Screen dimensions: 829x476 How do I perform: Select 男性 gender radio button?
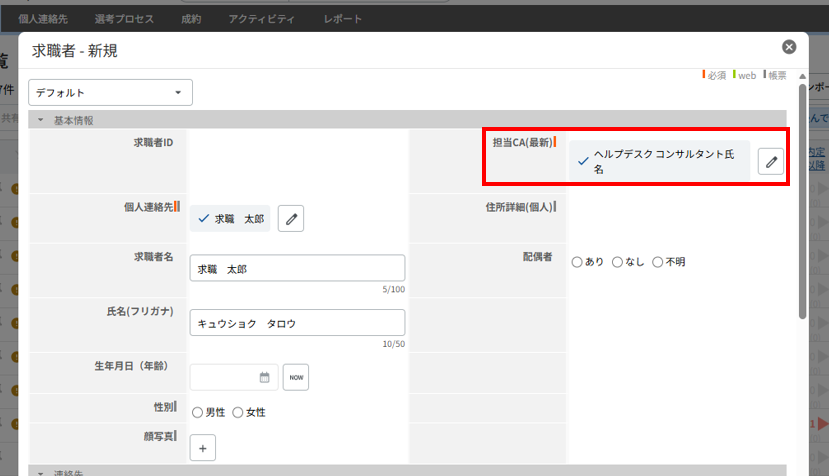point(197,412)
